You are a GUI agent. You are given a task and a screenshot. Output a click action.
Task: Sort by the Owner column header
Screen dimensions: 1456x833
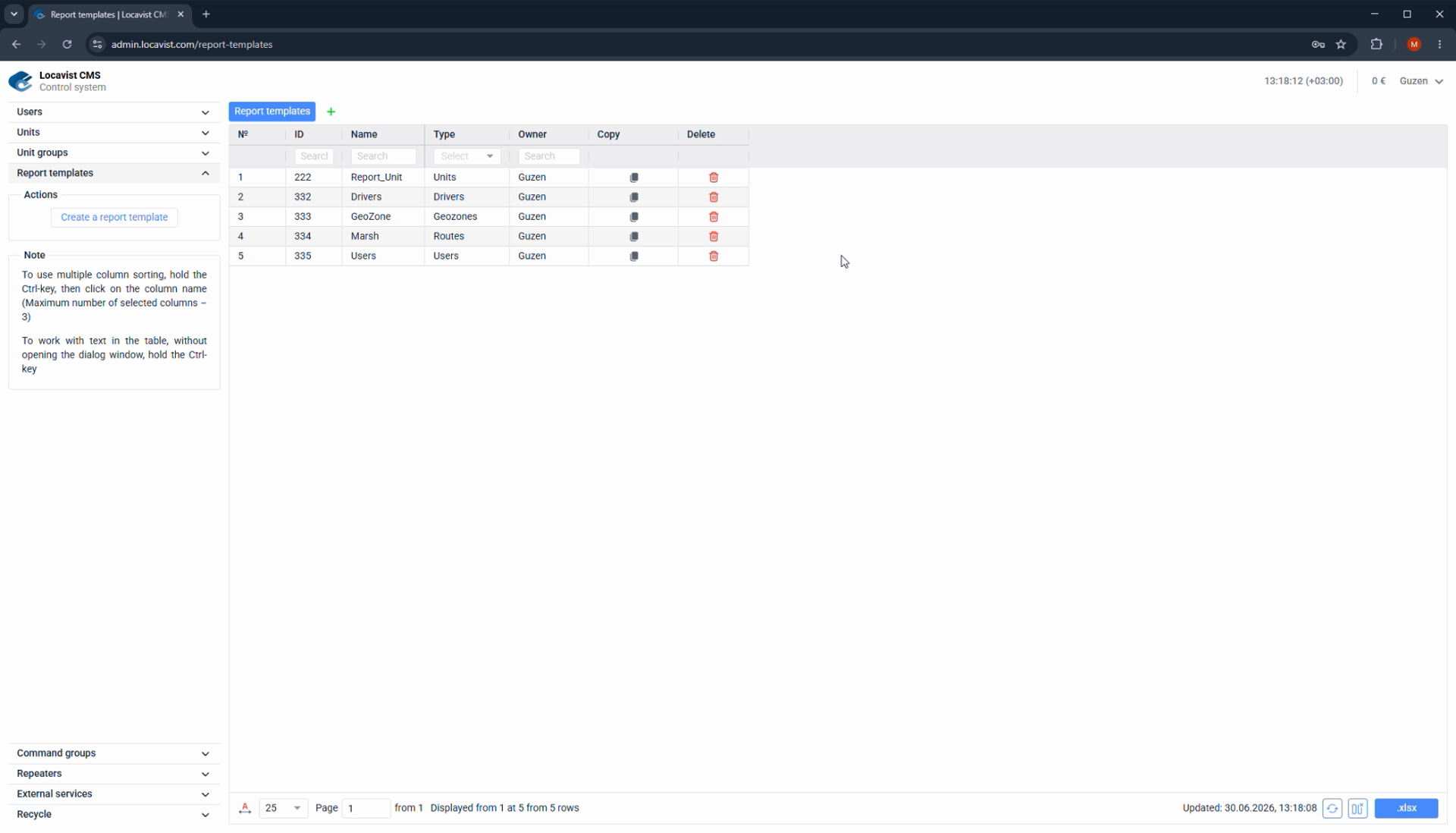(532, 134)
